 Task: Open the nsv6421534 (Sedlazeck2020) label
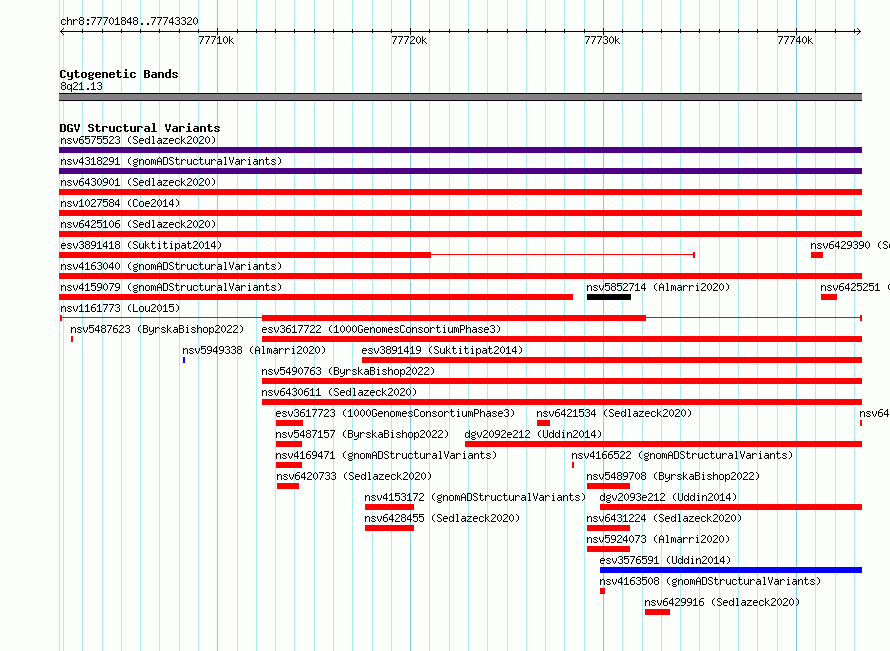click(614, 413)
